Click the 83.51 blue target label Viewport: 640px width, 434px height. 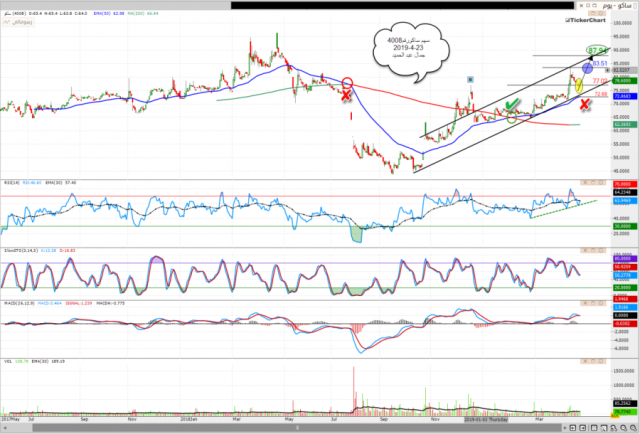(600, 63)
